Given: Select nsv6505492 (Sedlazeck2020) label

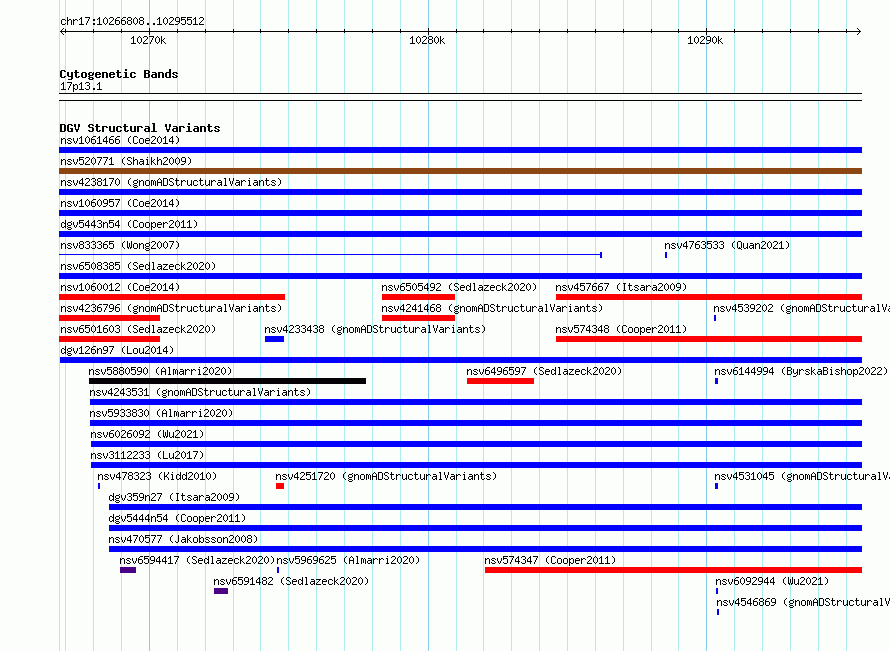Looking at the screenshot, I should coord(459,287).
